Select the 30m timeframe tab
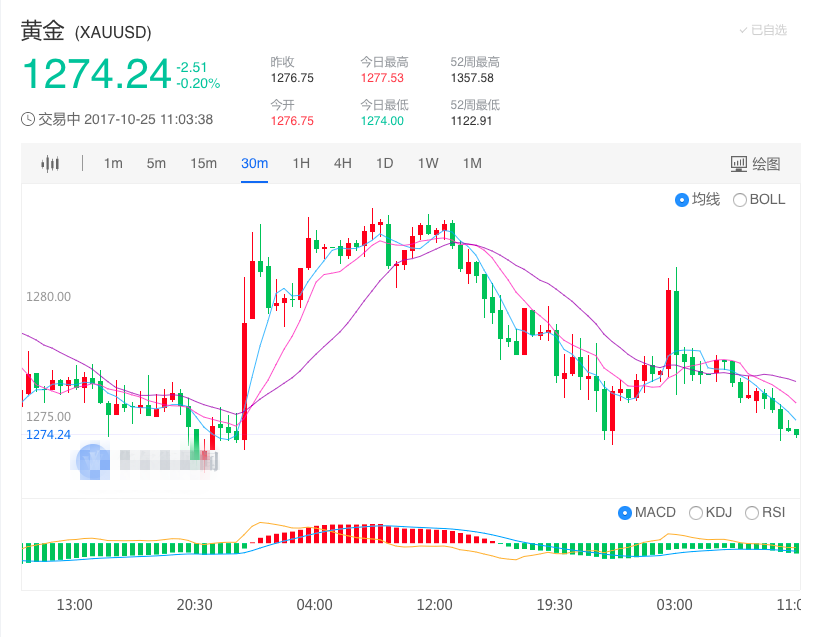 (255, 163)
